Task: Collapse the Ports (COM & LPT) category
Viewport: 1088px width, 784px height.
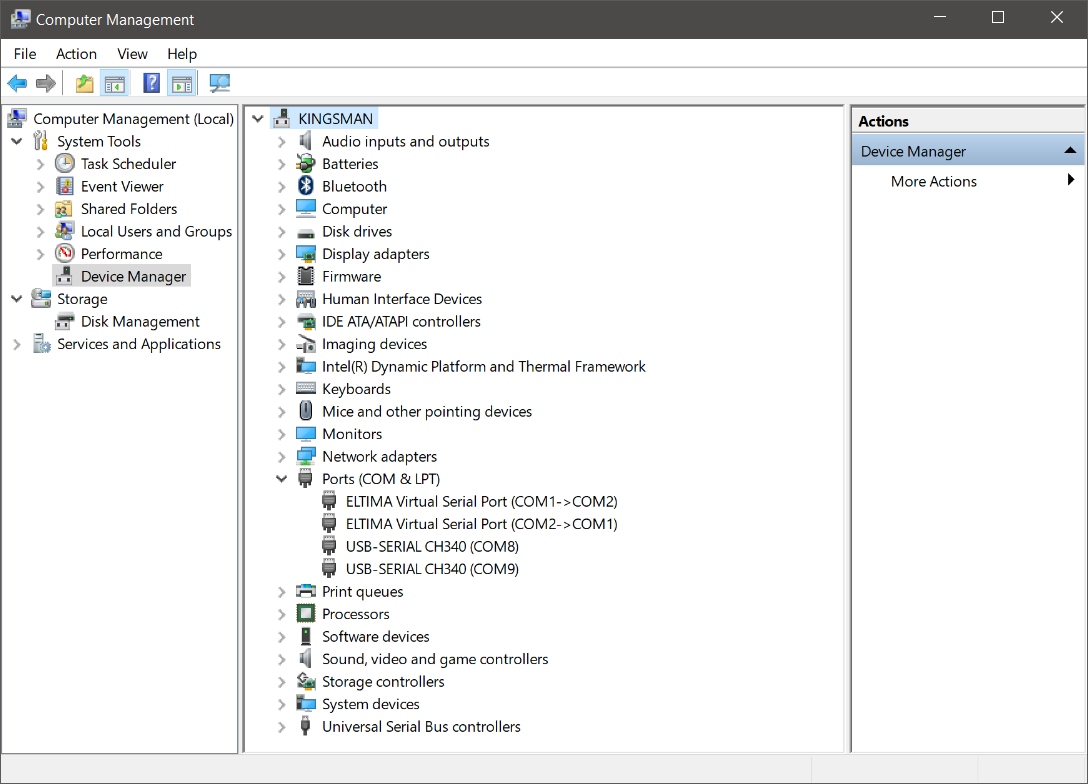Action: pyautogui.click(x=282, y=479)
